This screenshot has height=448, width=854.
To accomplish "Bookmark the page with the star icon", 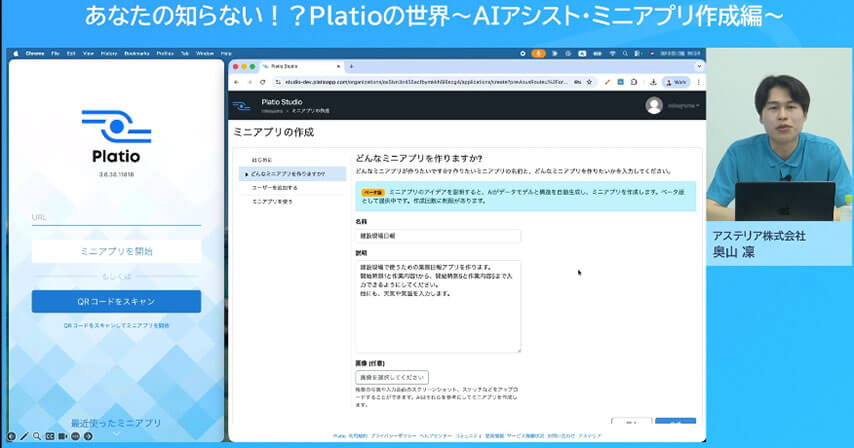I will tap(589, 82).
